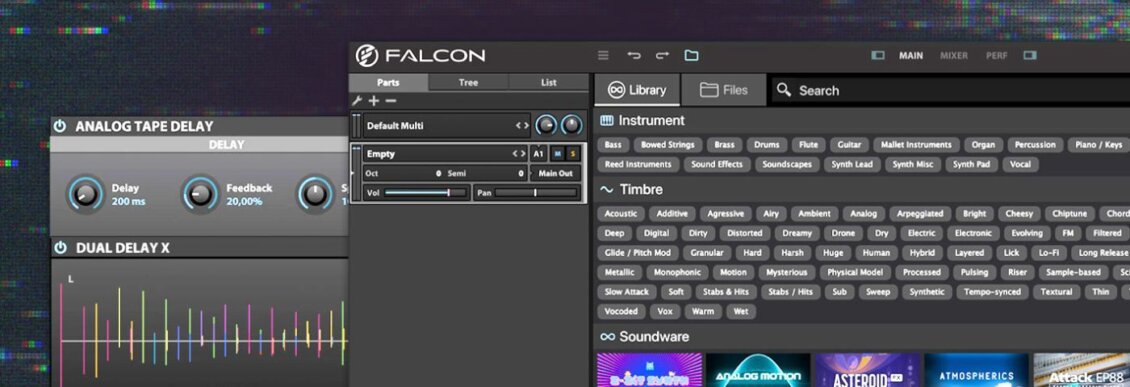Open the hamburger menu in Falcon header
1130x387 pixels.
pos(603,55)
